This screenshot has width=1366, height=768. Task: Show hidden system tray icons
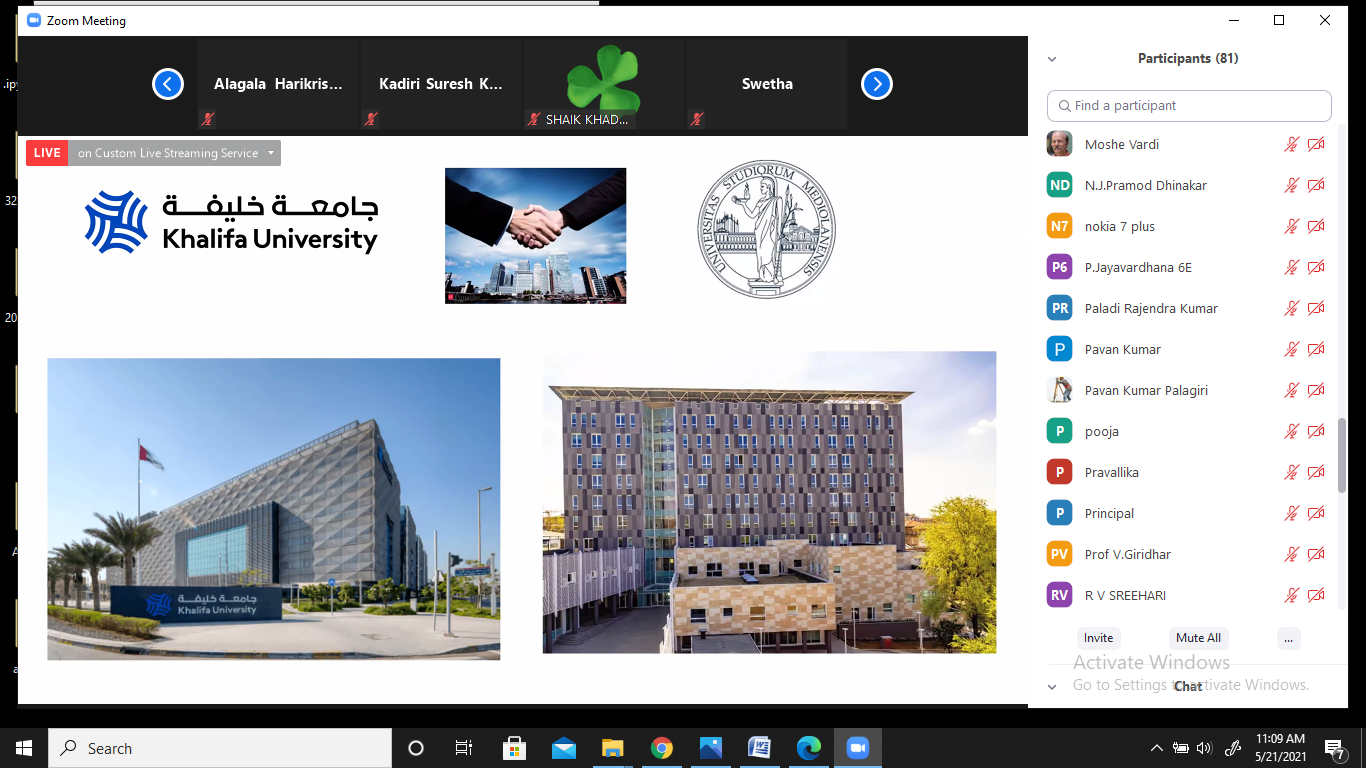pos(1157,748)
